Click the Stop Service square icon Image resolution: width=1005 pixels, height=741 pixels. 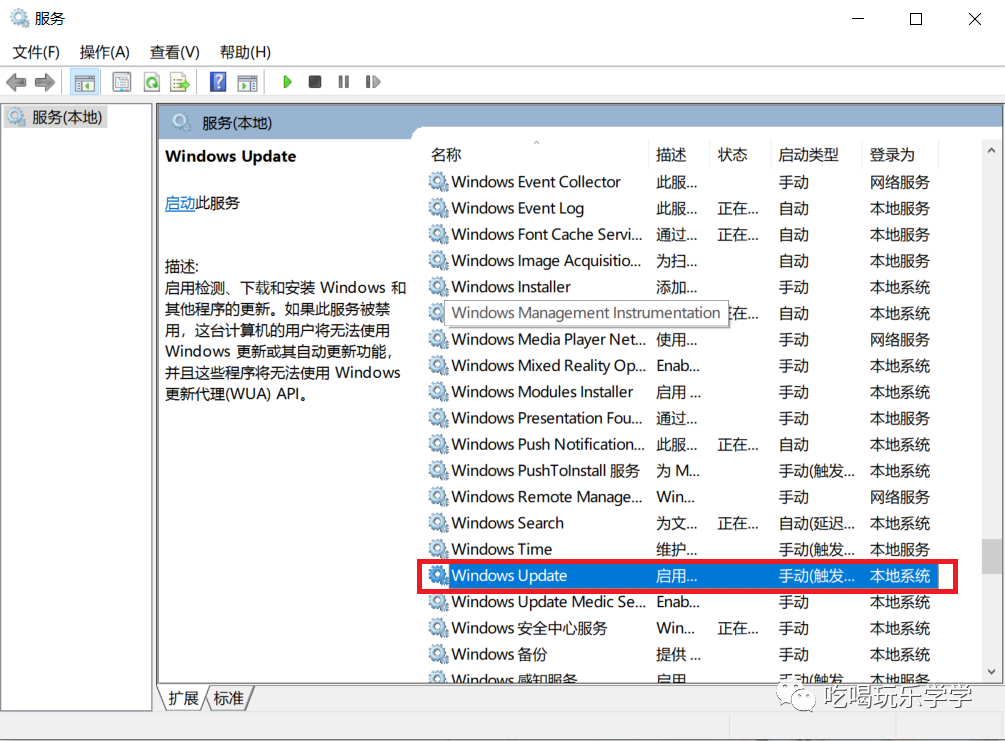coord(315,82)
